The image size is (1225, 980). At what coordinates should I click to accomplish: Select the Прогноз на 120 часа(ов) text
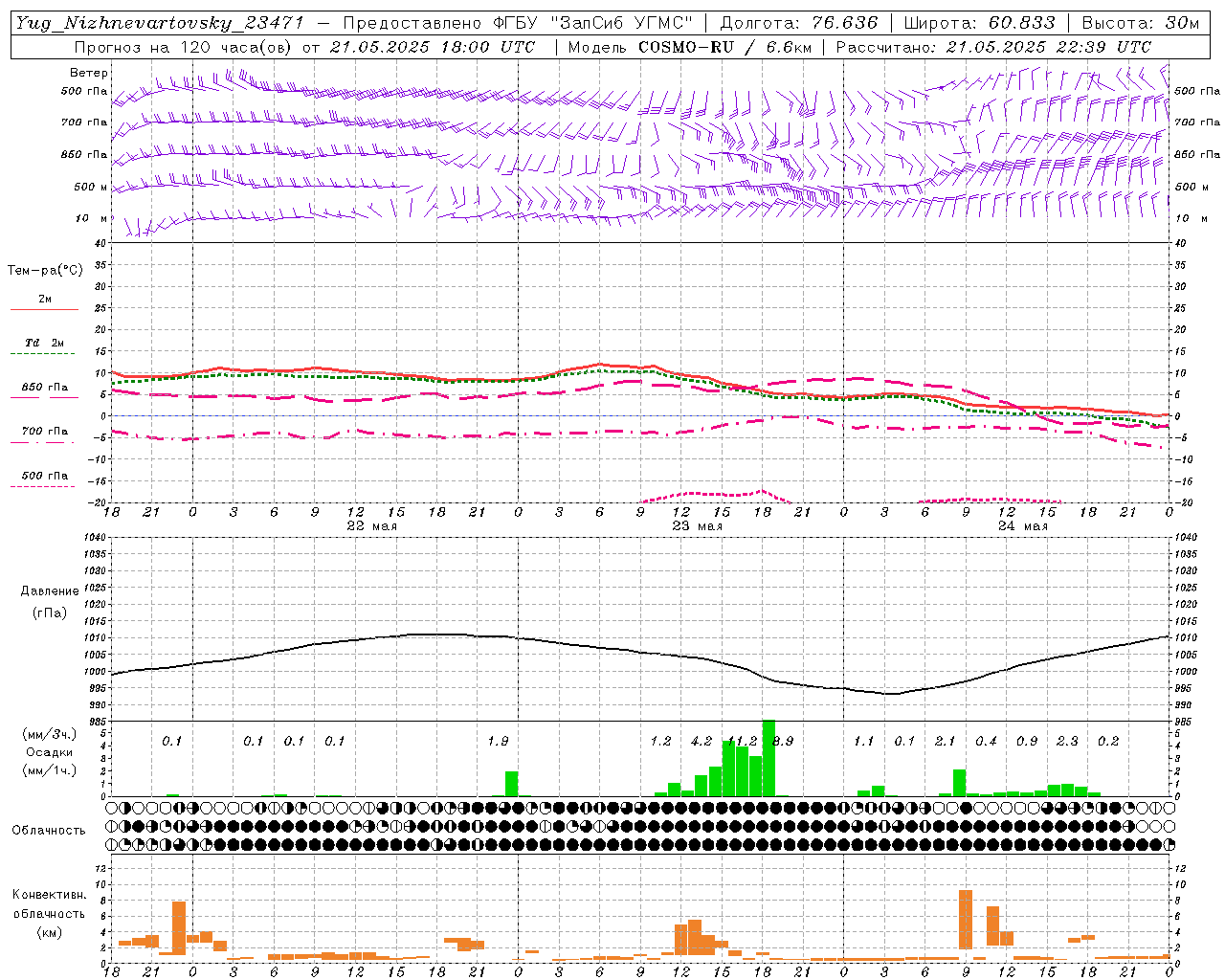(x=185, y=47)
